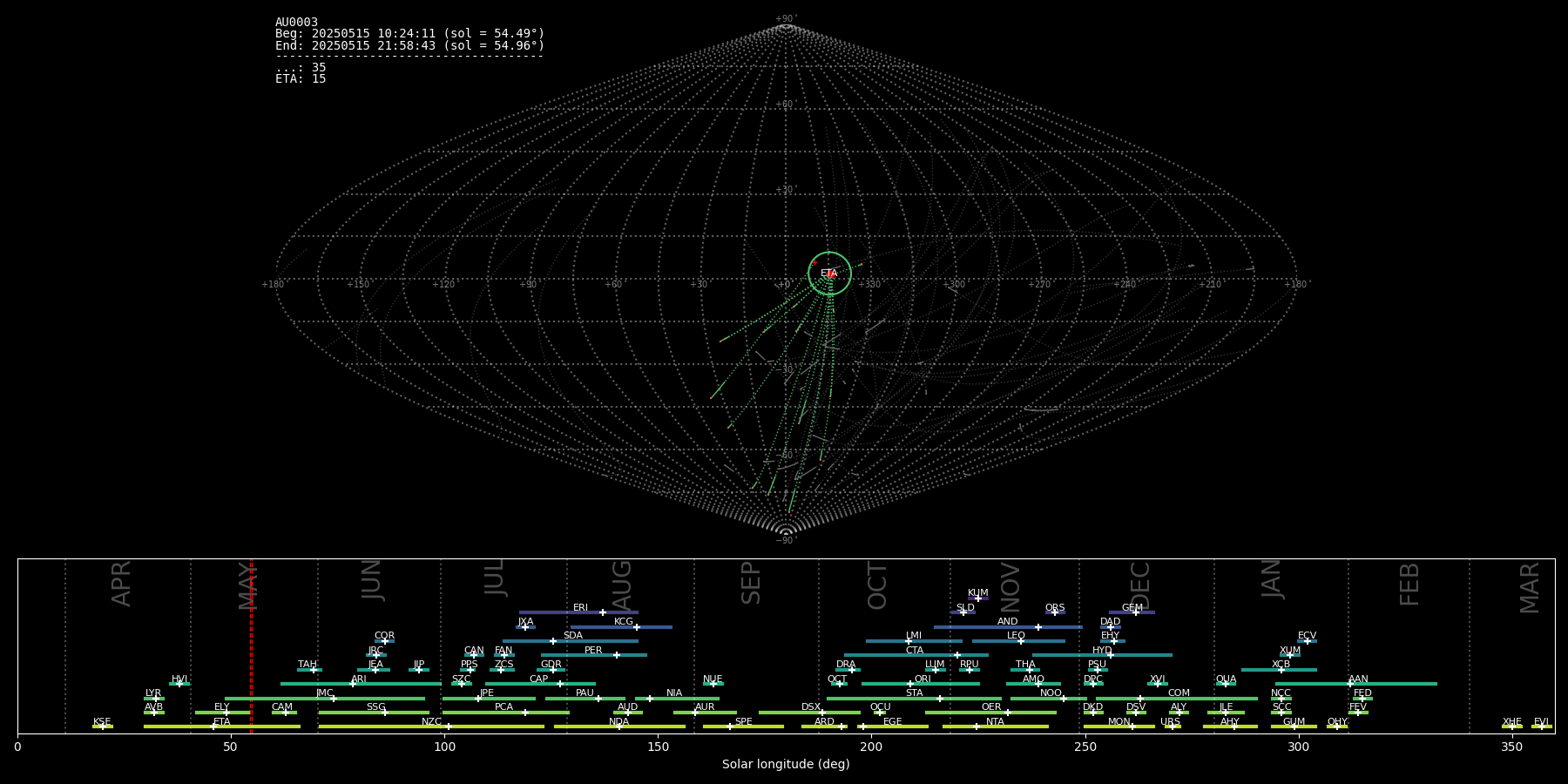Image resolution: width=1568 pixels, height=784 pixels.
Task: Select the AUR shower label
Action: [x=705, y=707]
